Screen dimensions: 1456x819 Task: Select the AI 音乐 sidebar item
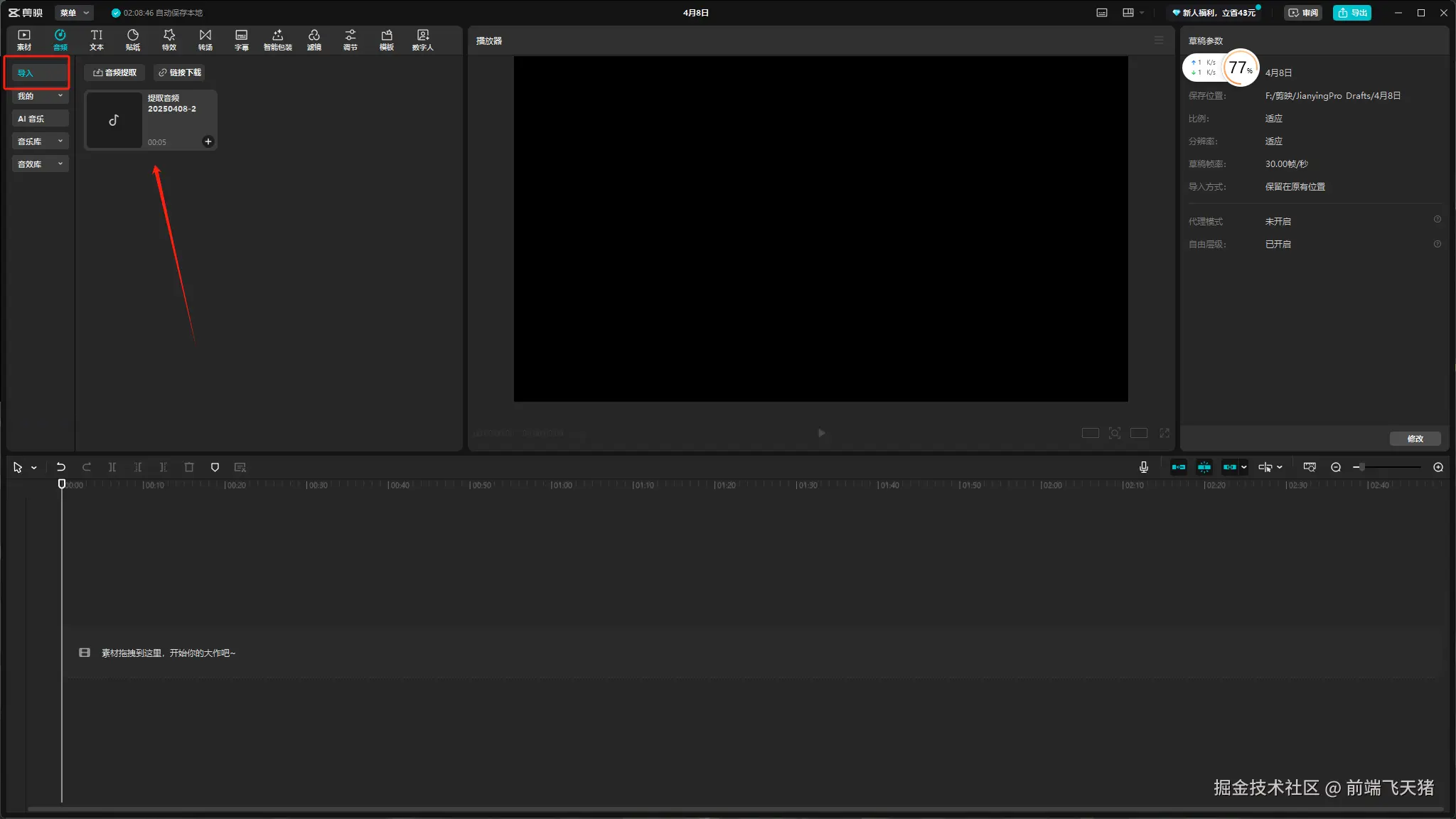40,119
